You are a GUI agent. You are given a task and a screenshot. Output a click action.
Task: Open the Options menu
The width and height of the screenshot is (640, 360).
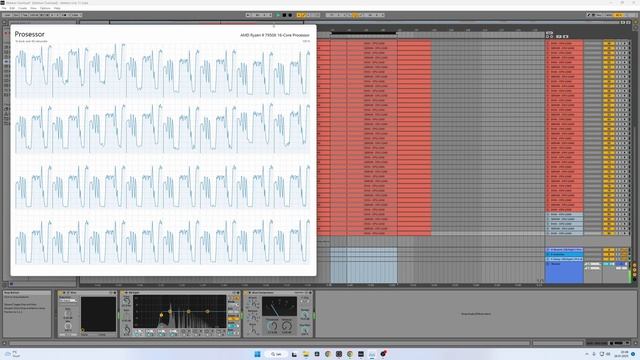click(45, 8)
